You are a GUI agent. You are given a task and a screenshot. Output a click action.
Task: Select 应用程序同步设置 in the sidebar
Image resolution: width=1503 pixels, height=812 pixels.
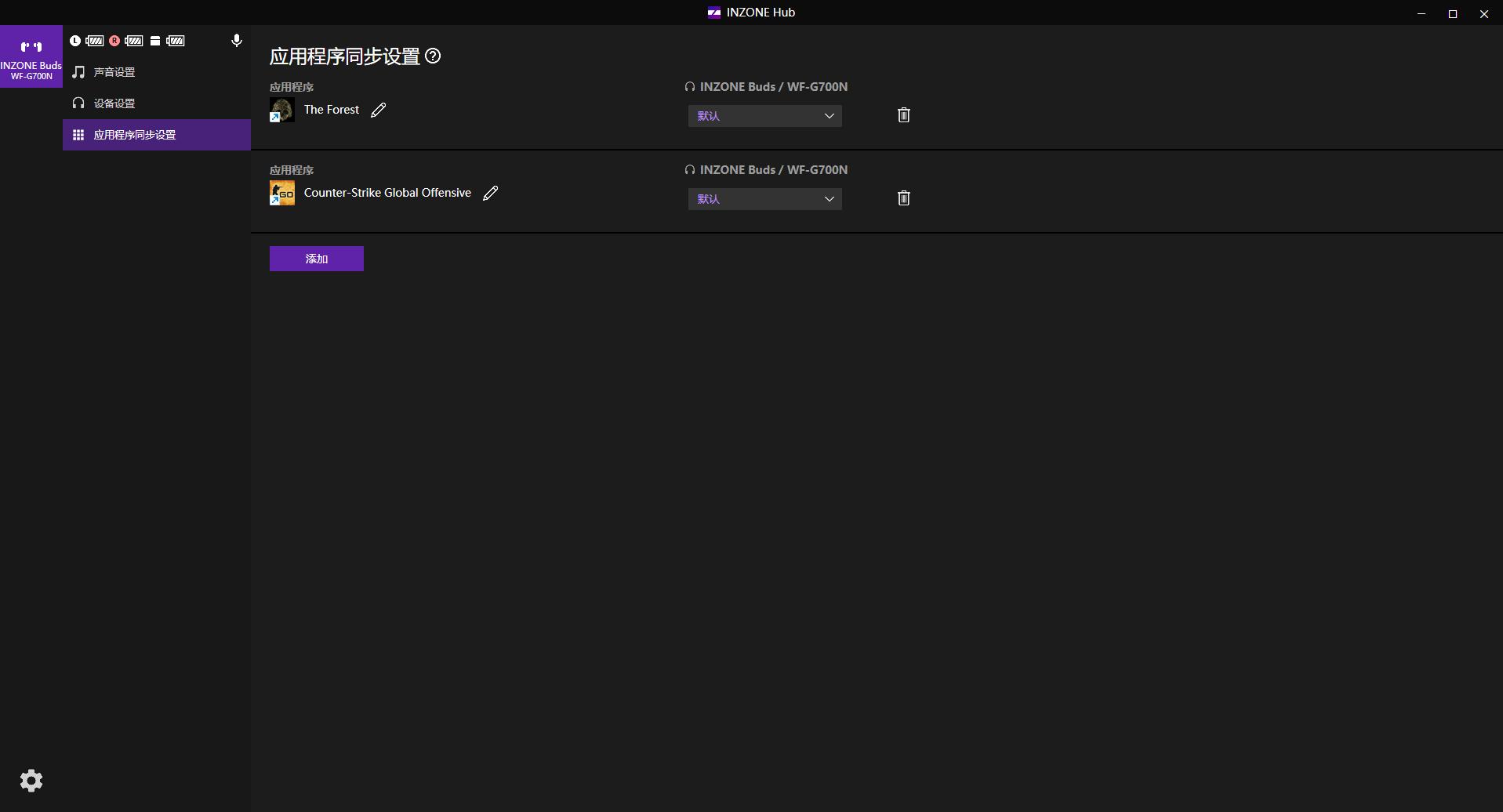[157, 135]
